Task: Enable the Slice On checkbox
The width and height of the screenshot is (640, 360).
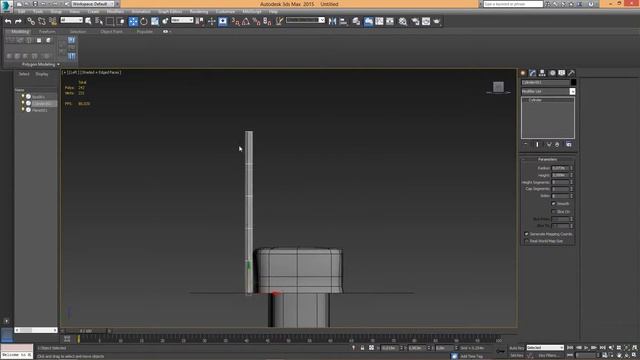Action: tap(554, 211)
